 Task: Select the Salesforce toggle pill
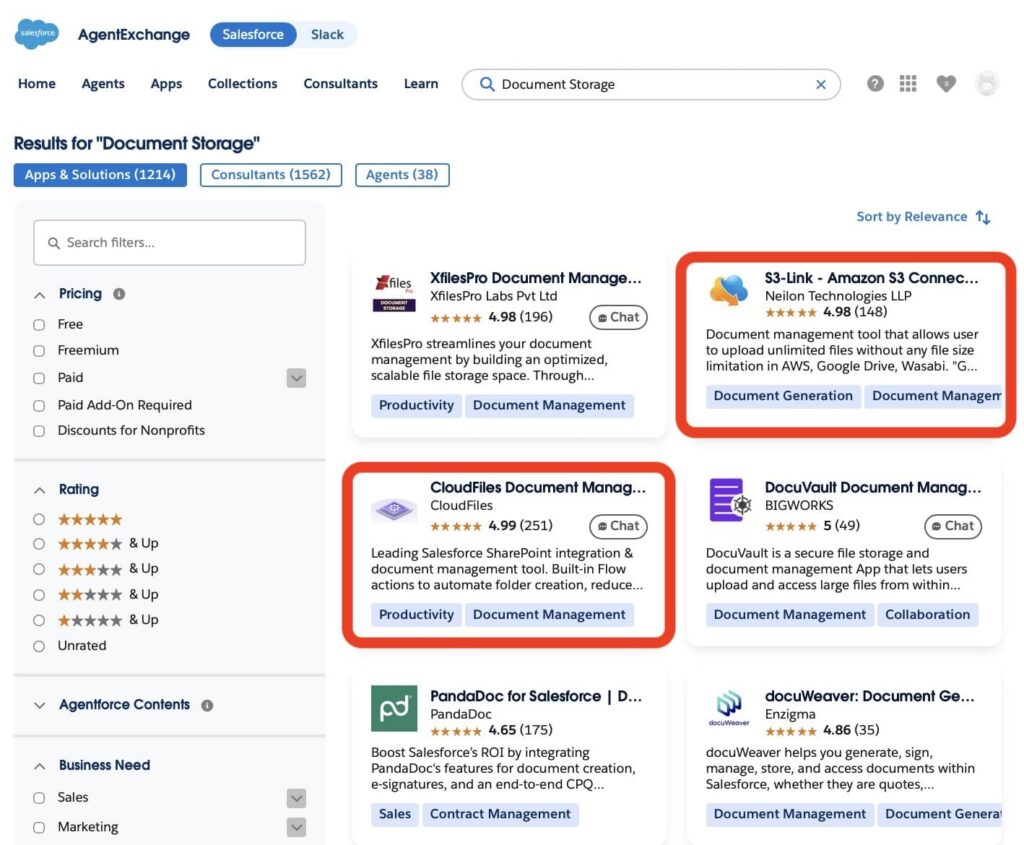[x=253, y=35]
